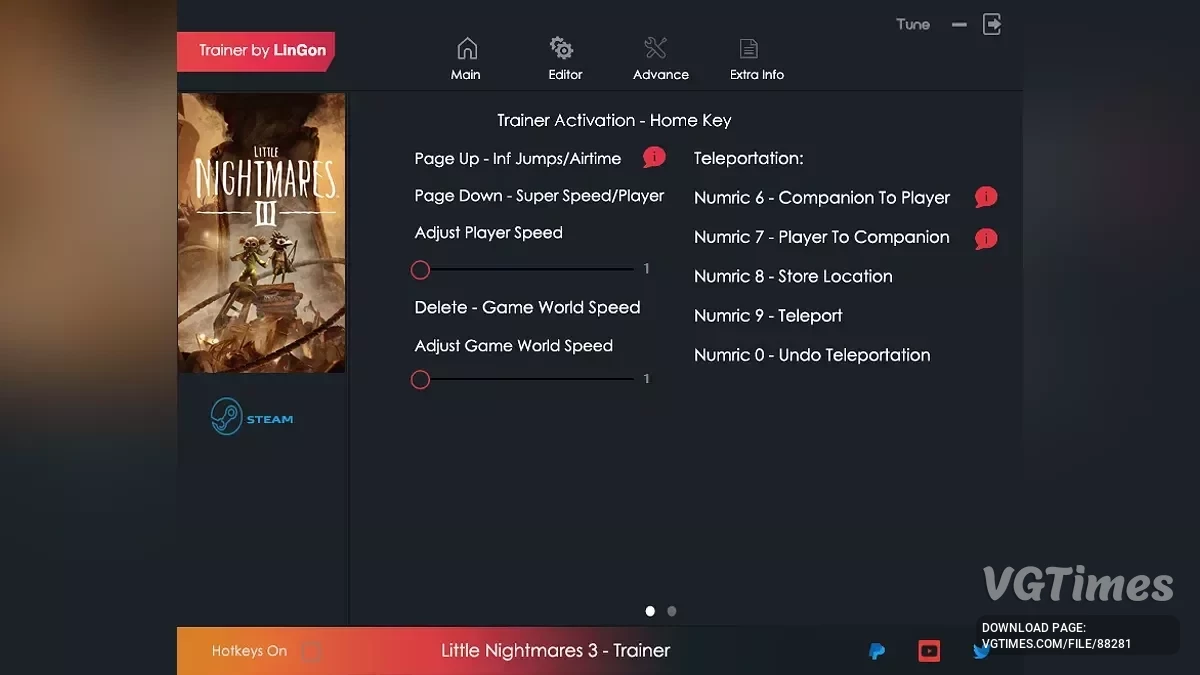Open the Extra Info document icon

point(749,49)
